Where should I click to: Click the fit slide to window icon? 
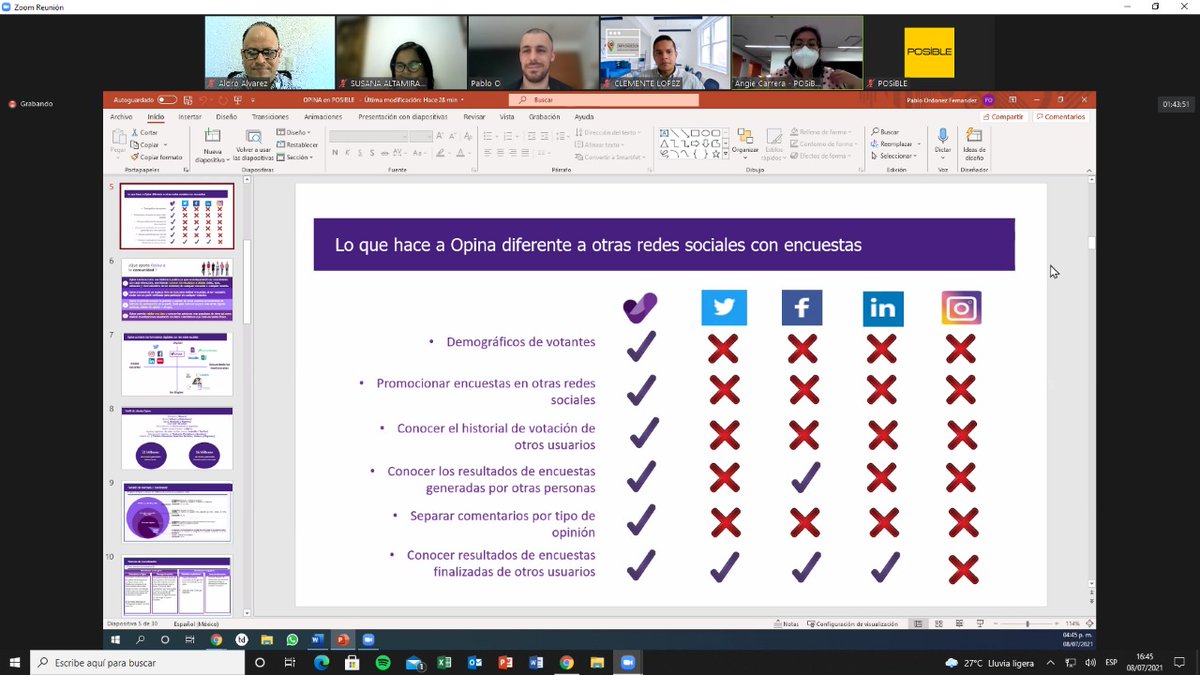[1089, 624]
